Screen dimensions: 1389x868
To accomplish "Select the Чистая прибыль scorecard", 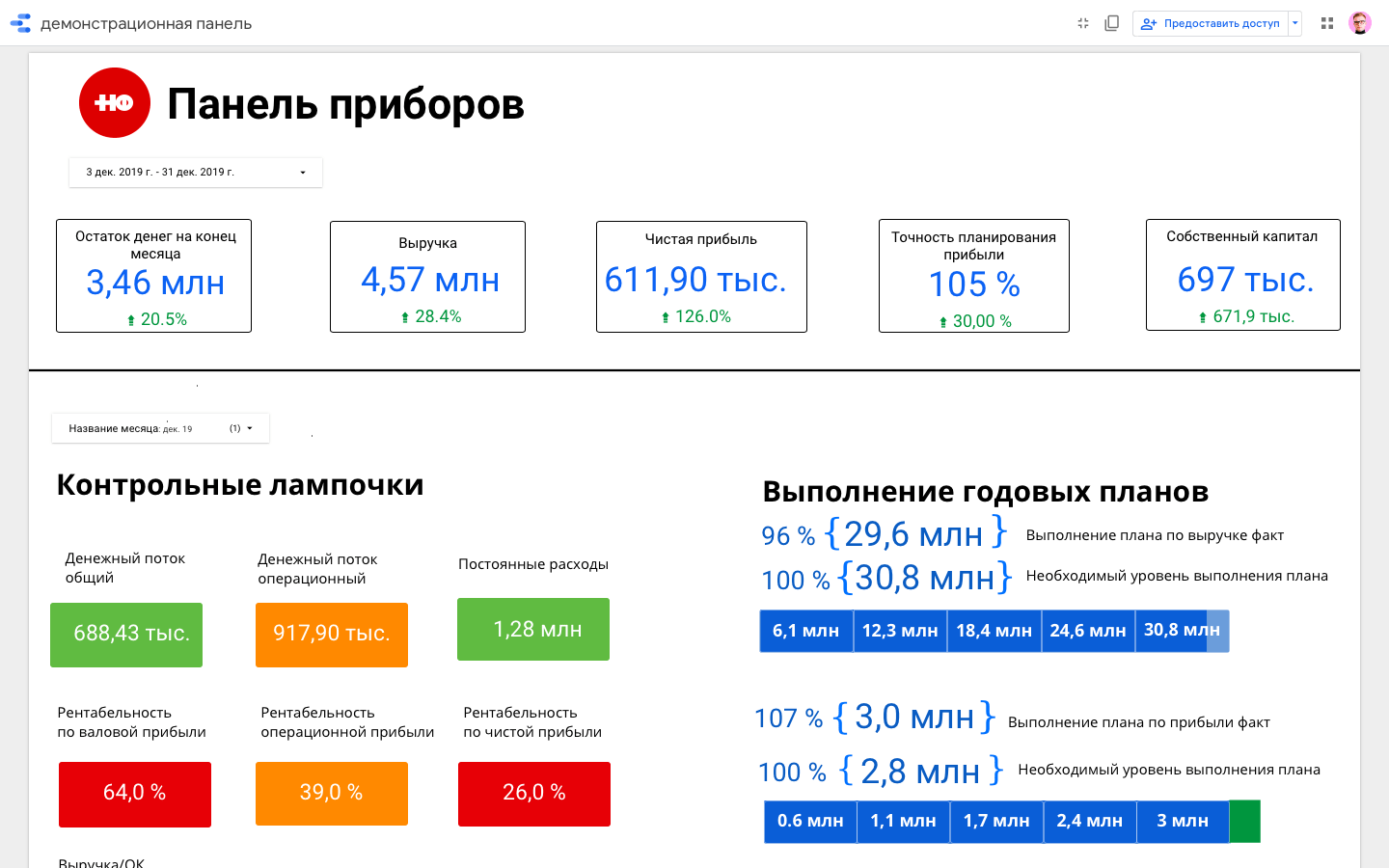I will [701, 277].
